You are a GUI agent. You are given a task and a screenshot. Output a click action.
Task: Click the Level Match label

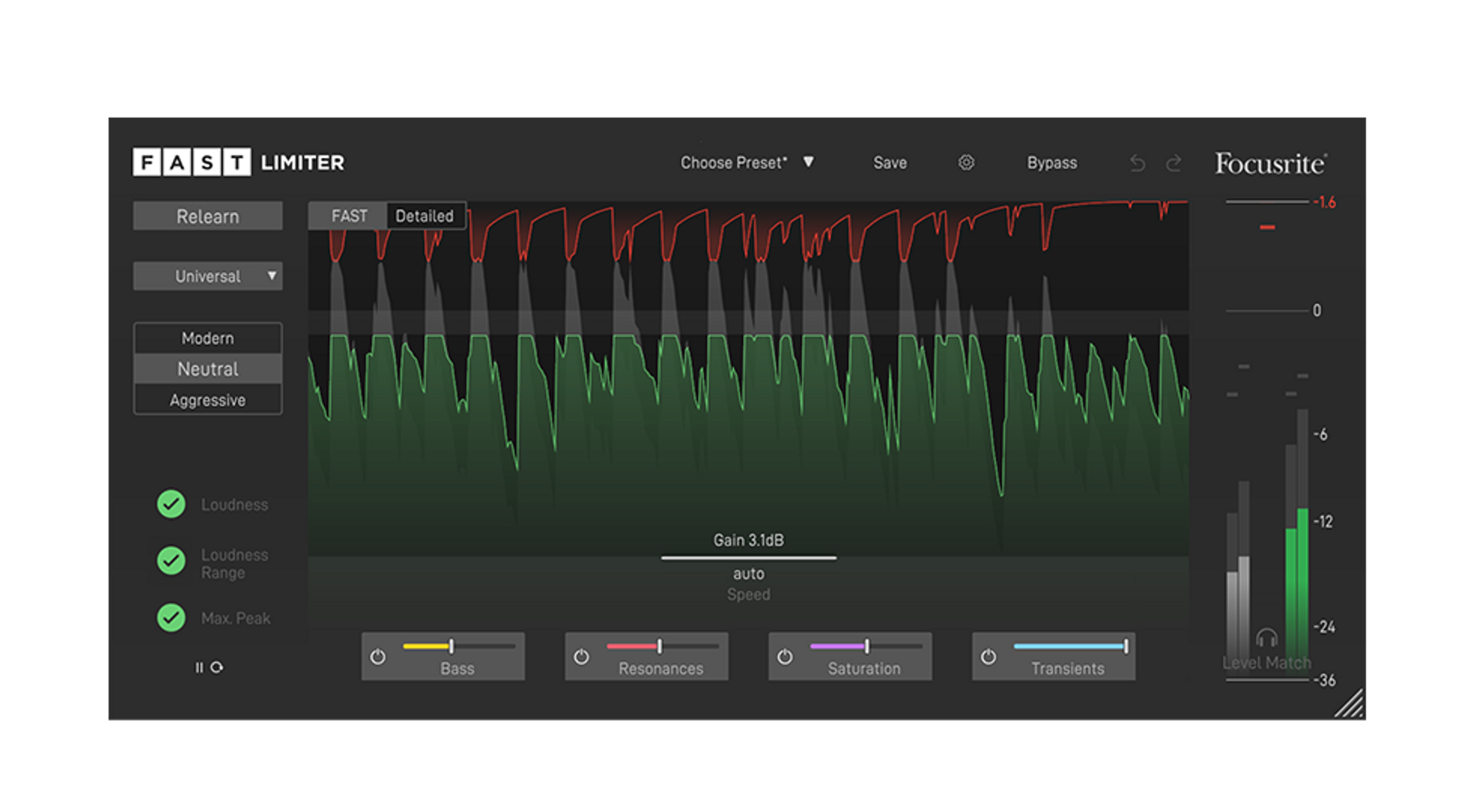(x=1266, y=662)
